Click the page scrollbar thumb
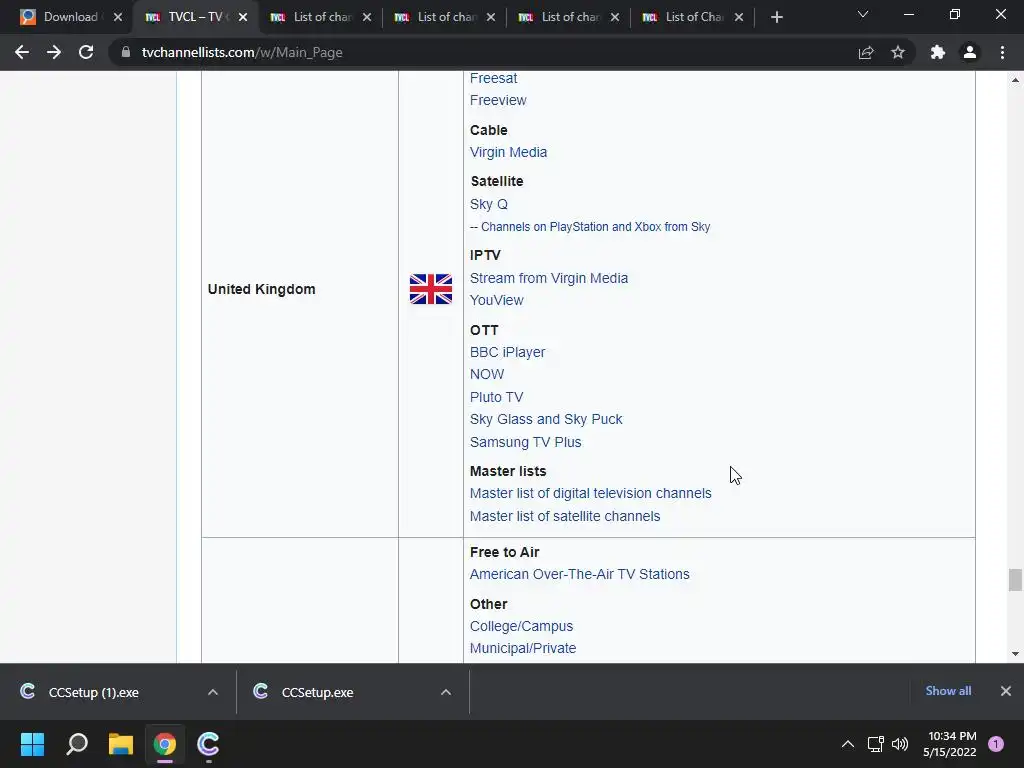The width and height of the screenshot is (1024, 768). coord(1015,580)
